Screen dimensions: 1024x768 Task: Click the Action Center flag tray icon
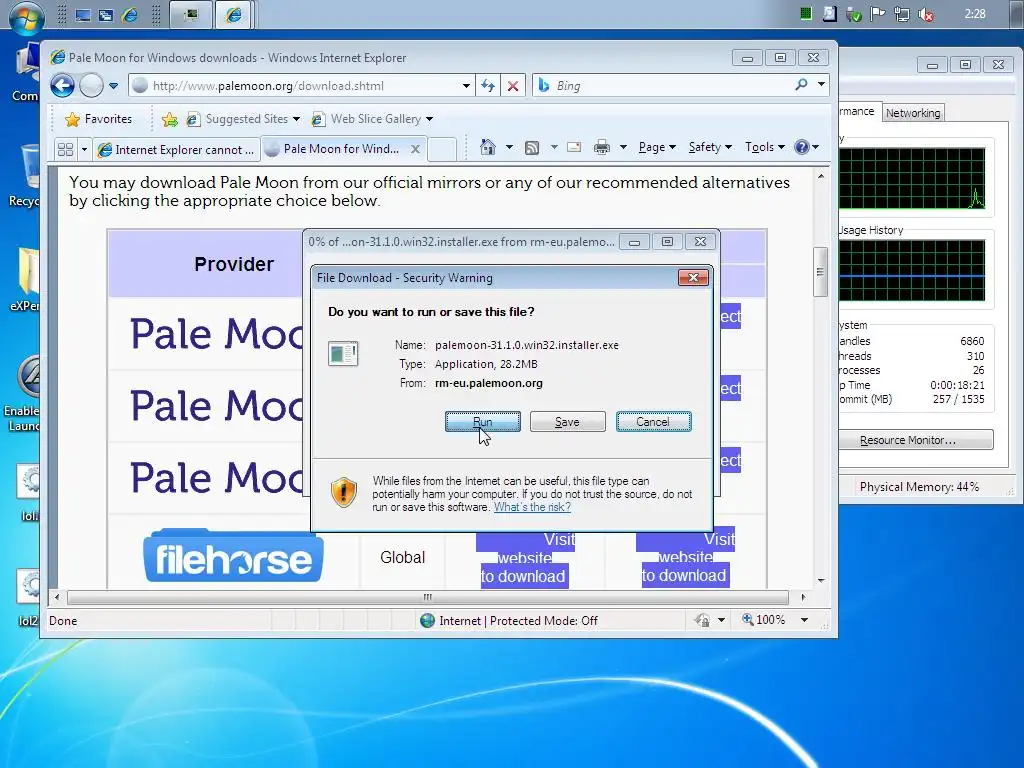pos(878,14)
